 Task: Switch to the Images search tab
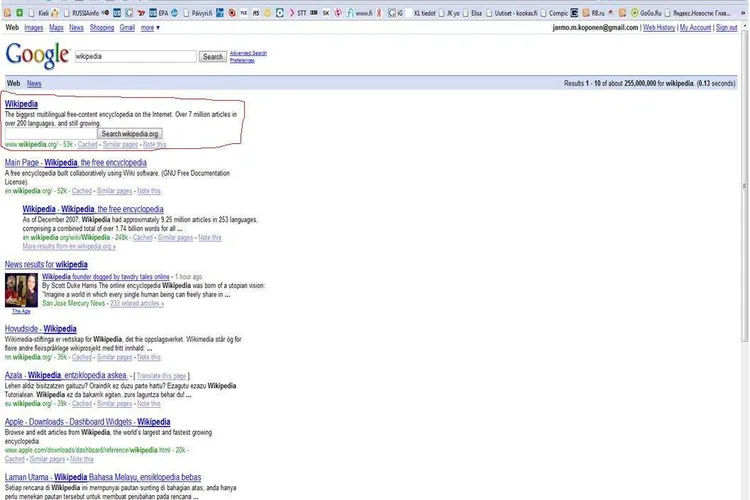(x=33, y=28)
